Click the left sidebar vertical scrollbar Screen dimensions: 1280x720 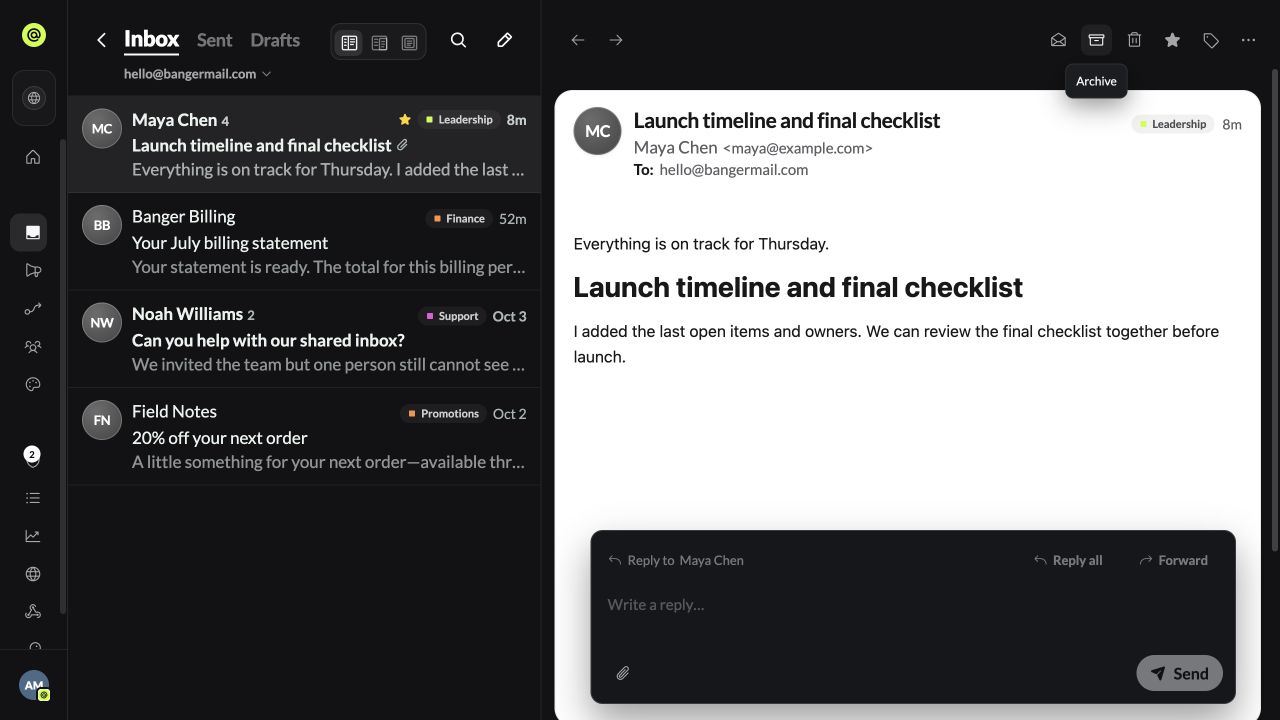point(63,375)
